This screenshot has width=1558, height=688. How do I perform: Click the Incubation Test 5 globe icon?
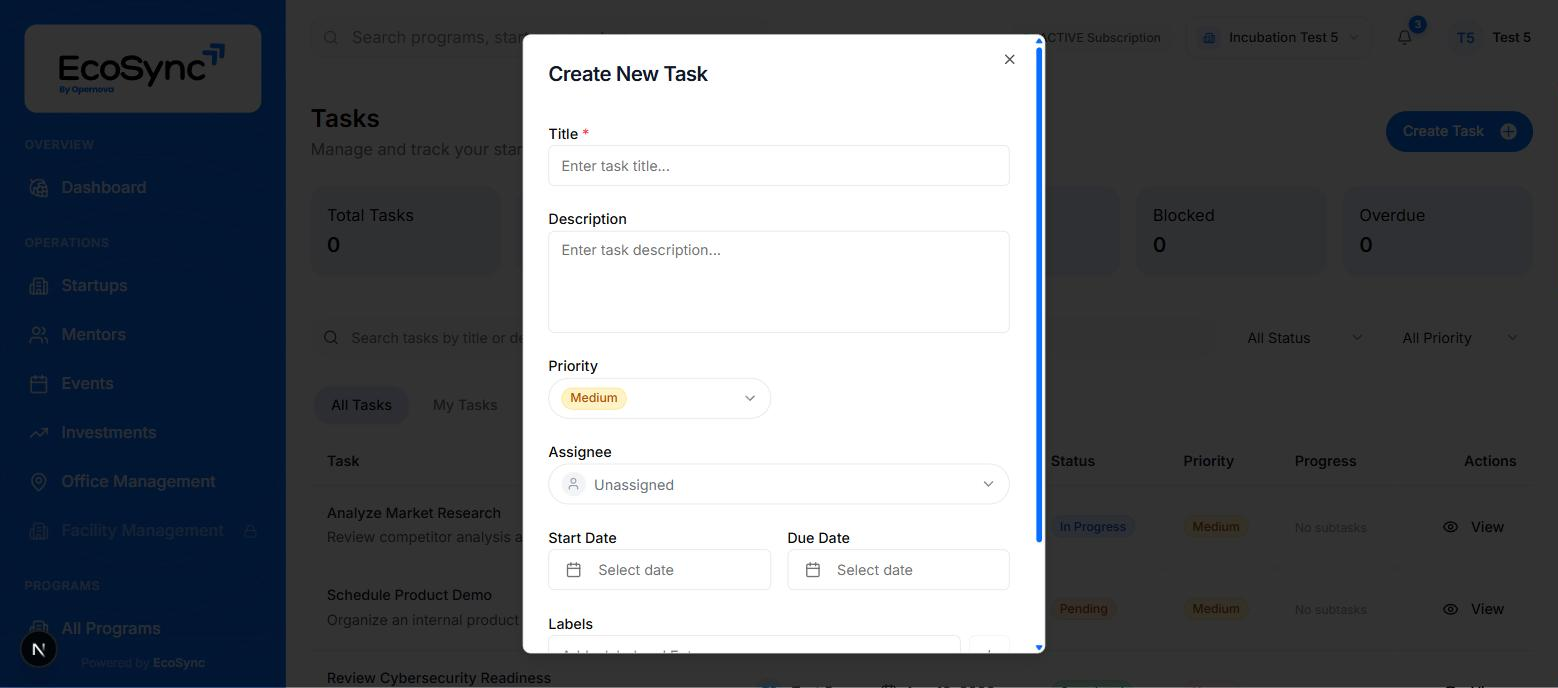click(1209, 38)
